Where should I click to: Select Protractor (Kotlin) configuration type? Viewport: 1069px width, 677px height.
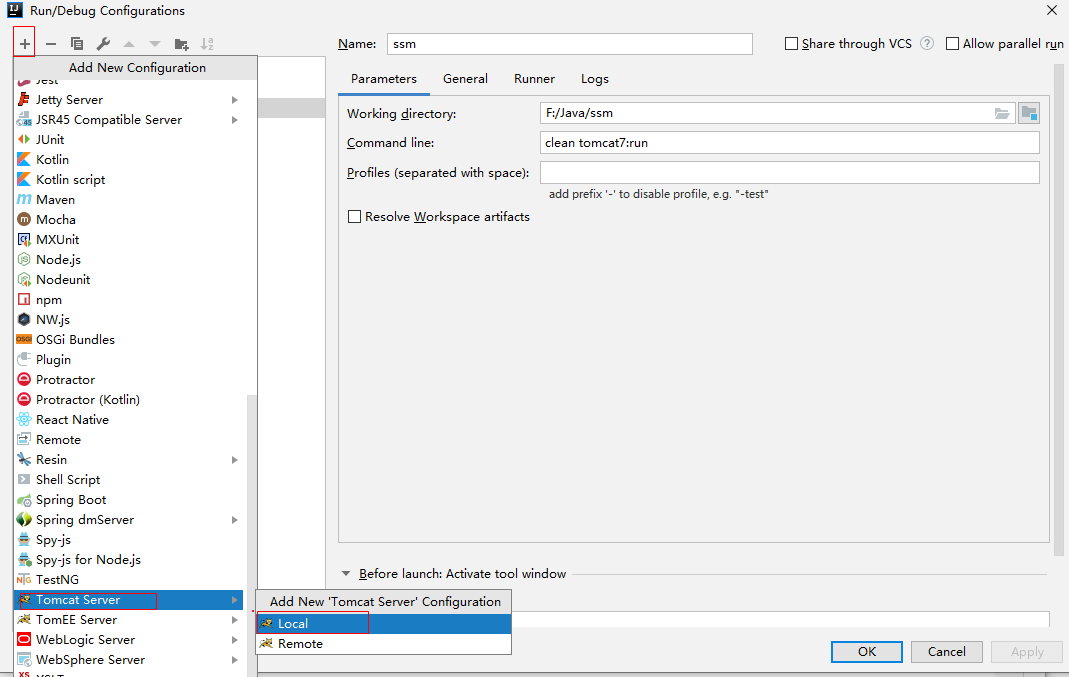tap(129, 400)
